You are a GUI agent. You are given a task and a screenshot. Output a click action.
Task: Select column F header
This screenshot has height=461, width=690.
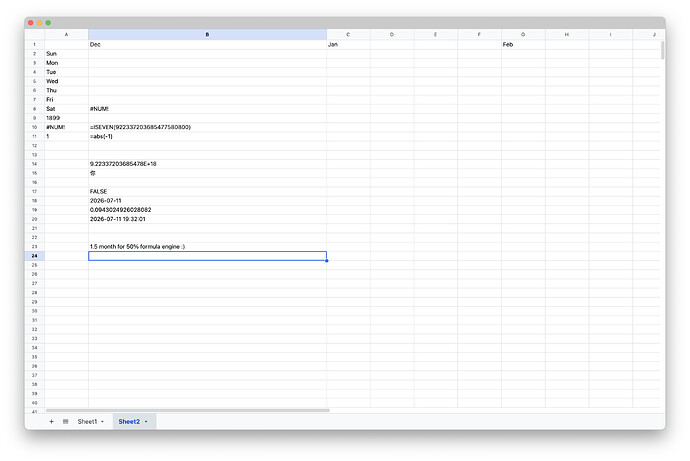coord(479,34)
